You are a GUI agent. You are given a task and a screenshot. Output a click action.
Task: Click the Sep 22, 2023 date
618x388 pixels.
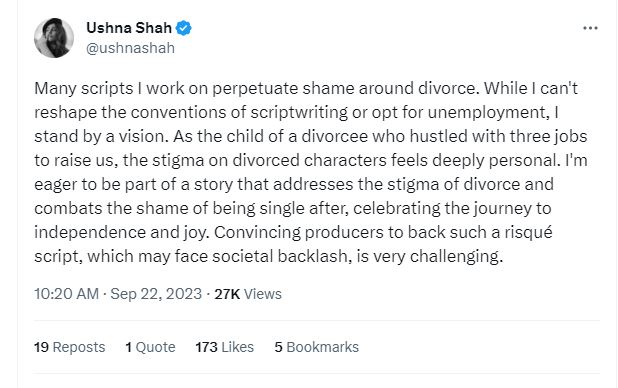[156, 294]
